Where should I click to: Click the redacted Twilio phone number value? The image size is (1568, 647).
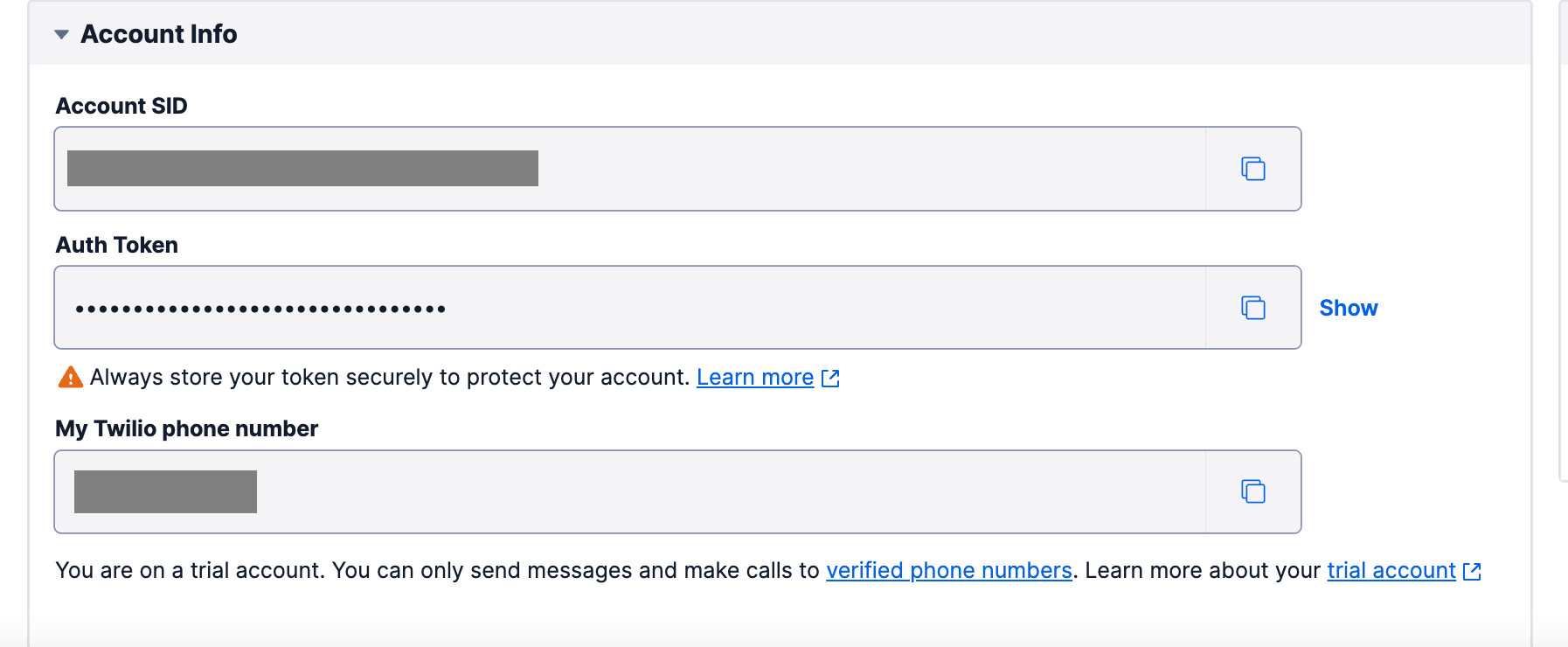165,491
